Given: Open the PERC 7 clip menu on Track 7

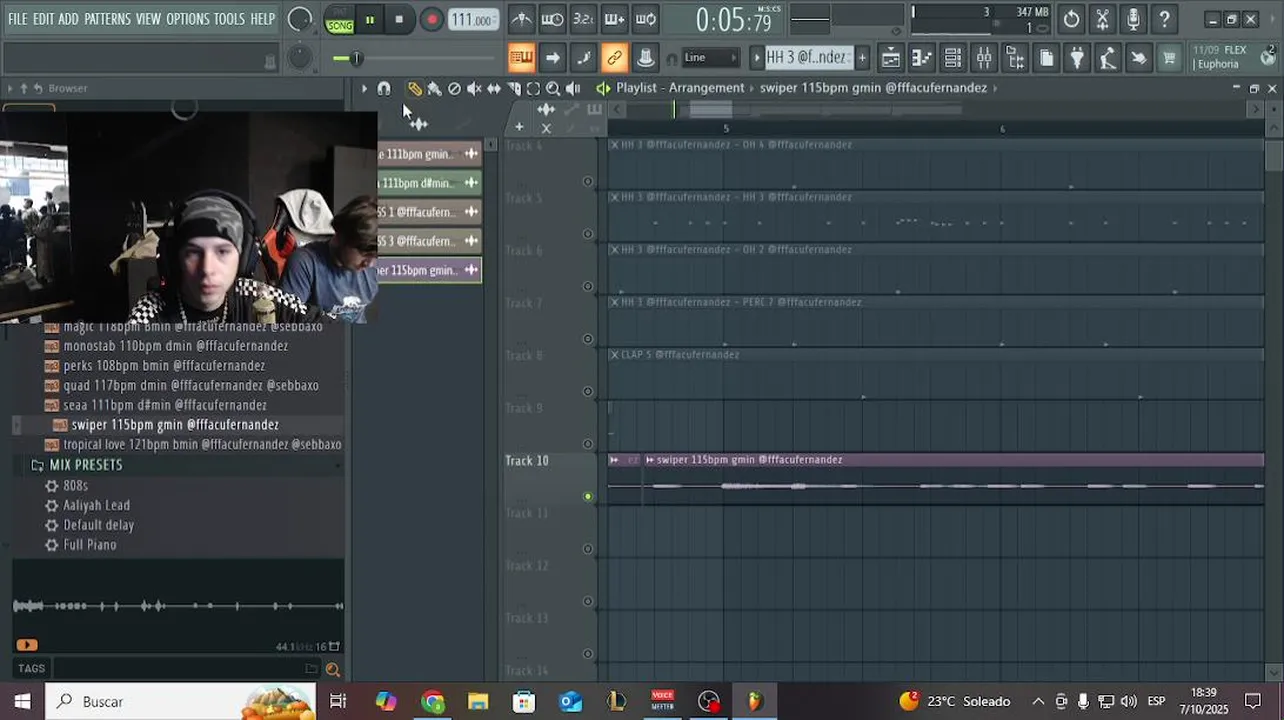Looking at the screenshot, I should [x=614, y=302].
